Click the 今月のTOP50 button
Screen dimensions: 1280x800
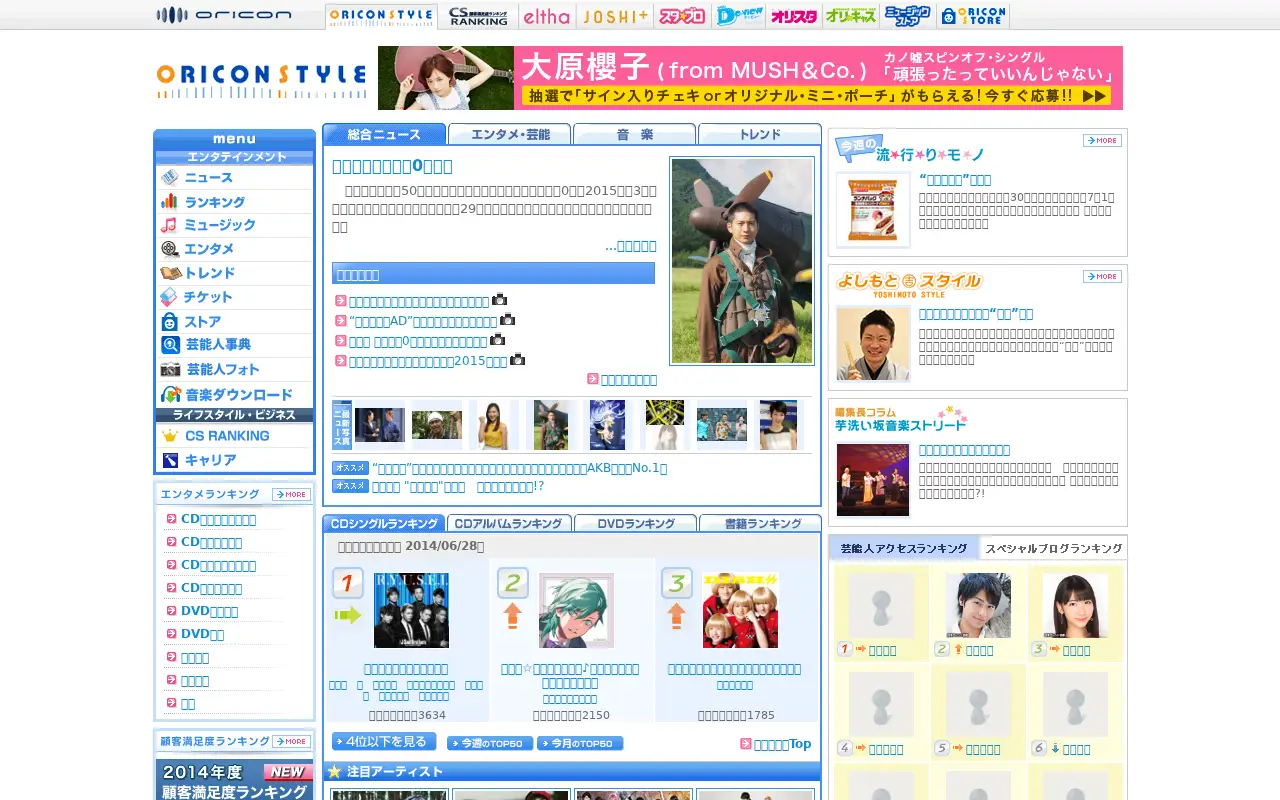pyautogui.click(x=580, y=743)
